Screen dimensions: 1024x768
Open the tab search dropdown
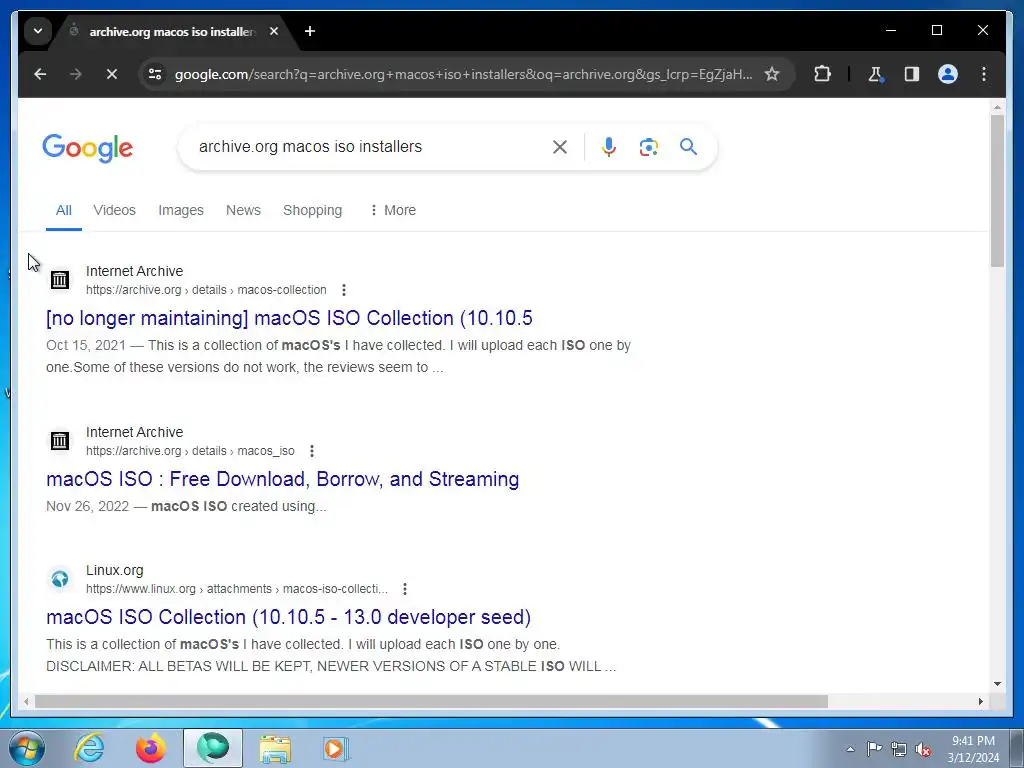point(38,31)
